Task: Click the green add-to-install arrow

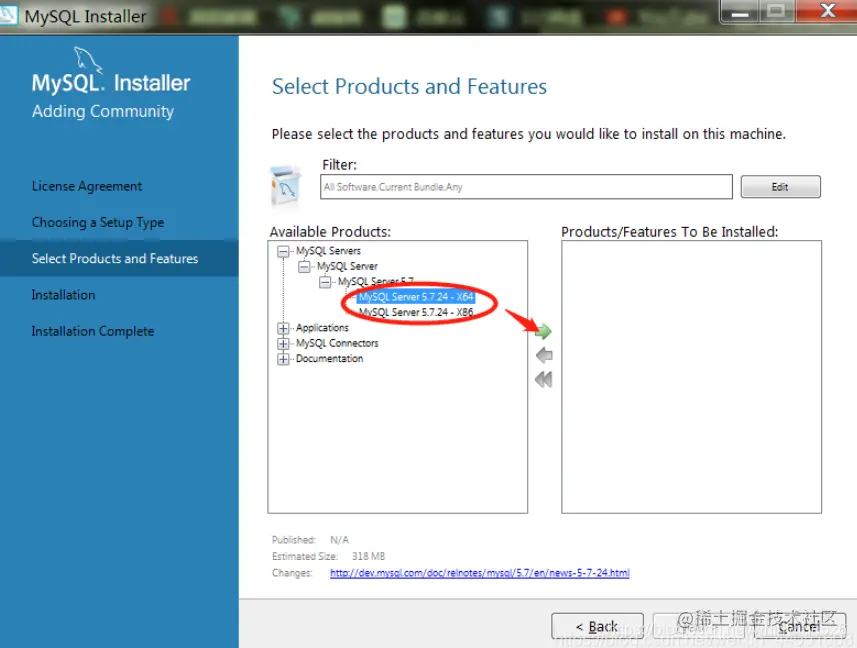Action: click(x=543, y=331)
